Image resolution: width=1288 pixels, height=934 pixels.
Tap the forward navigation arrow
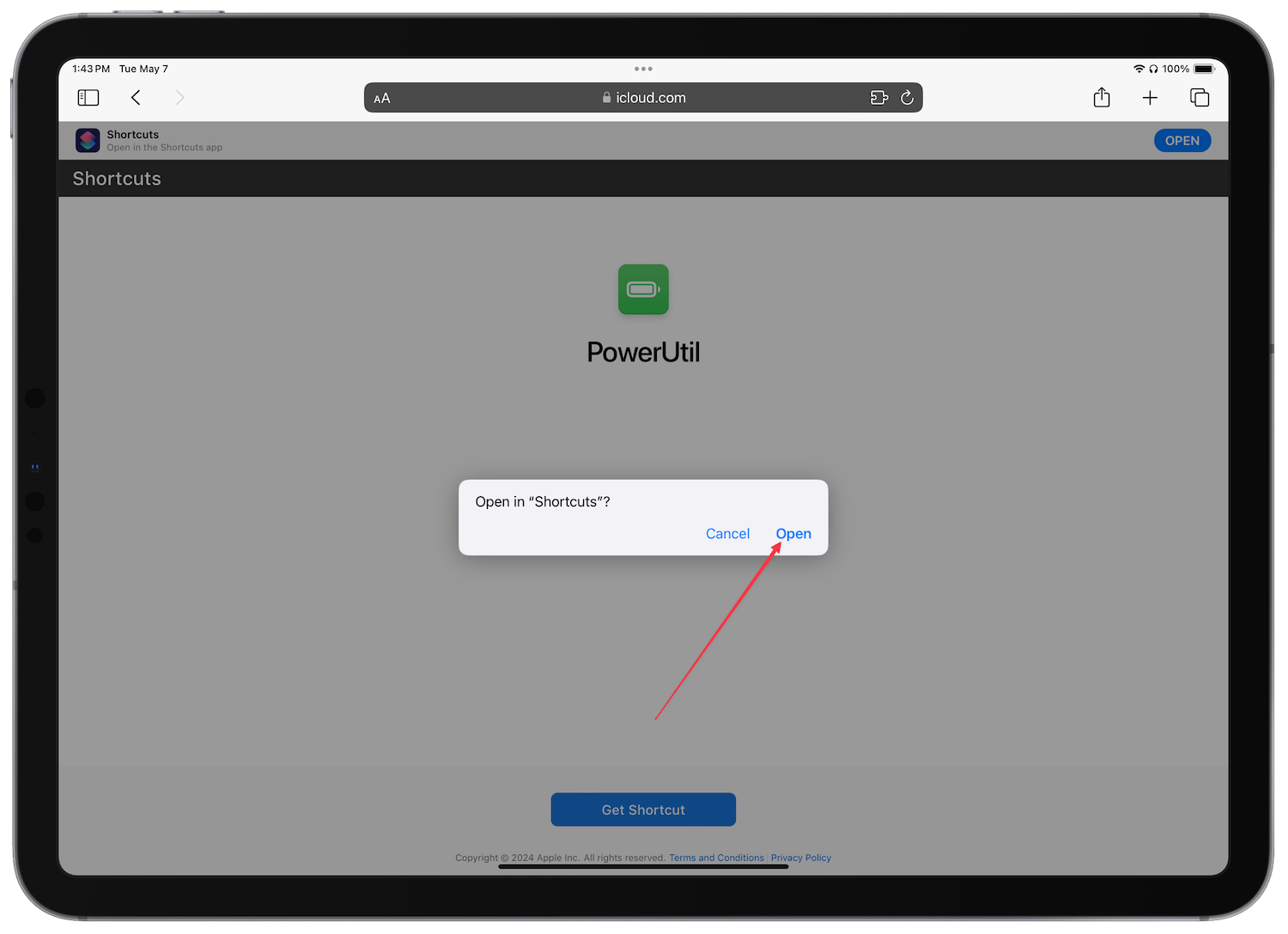click(179, 98)
